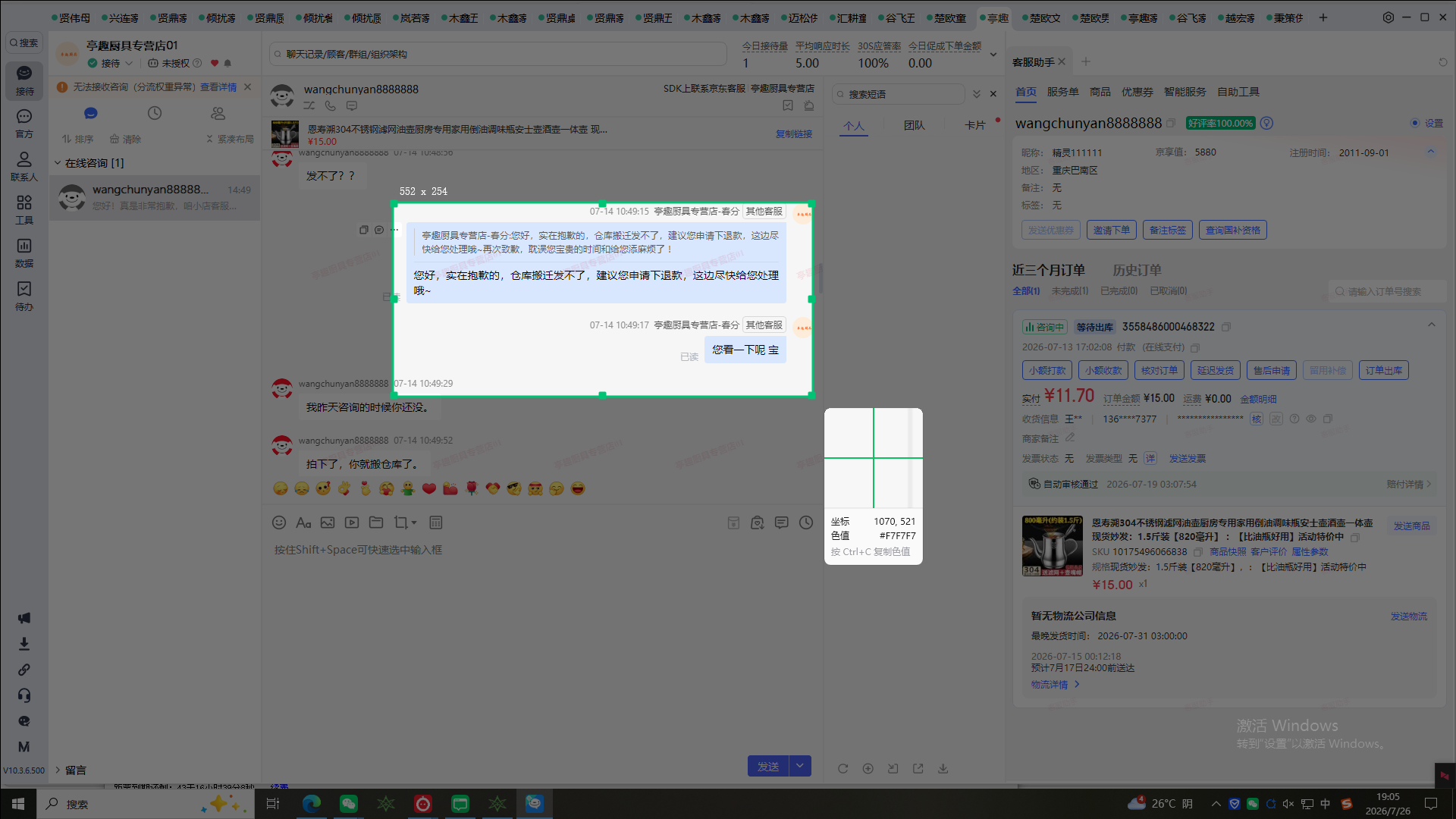Open the 工具 tools section in sidebar
1456x819 pixels.
click(x=24, y=209)
